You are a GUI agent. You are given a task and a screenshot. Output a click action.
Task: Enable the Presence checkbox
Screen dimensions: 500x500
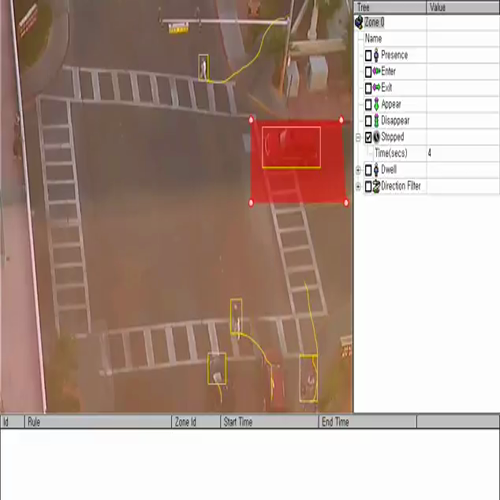pyautogui.click(x=368, y=55)
